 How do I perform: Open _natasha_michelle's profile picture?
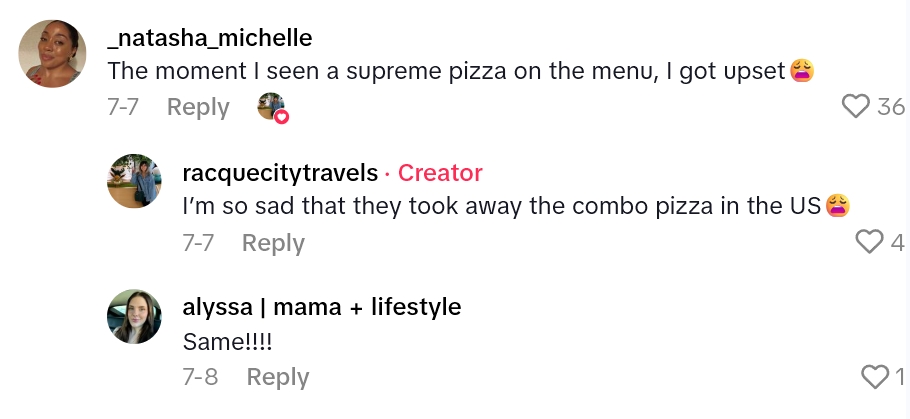tap(52, 54)
